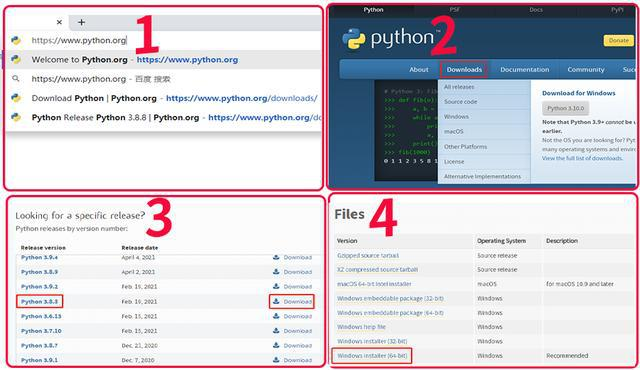
Task: Click the 'Download for Windows' heading
Action: [x=578, y=93]
